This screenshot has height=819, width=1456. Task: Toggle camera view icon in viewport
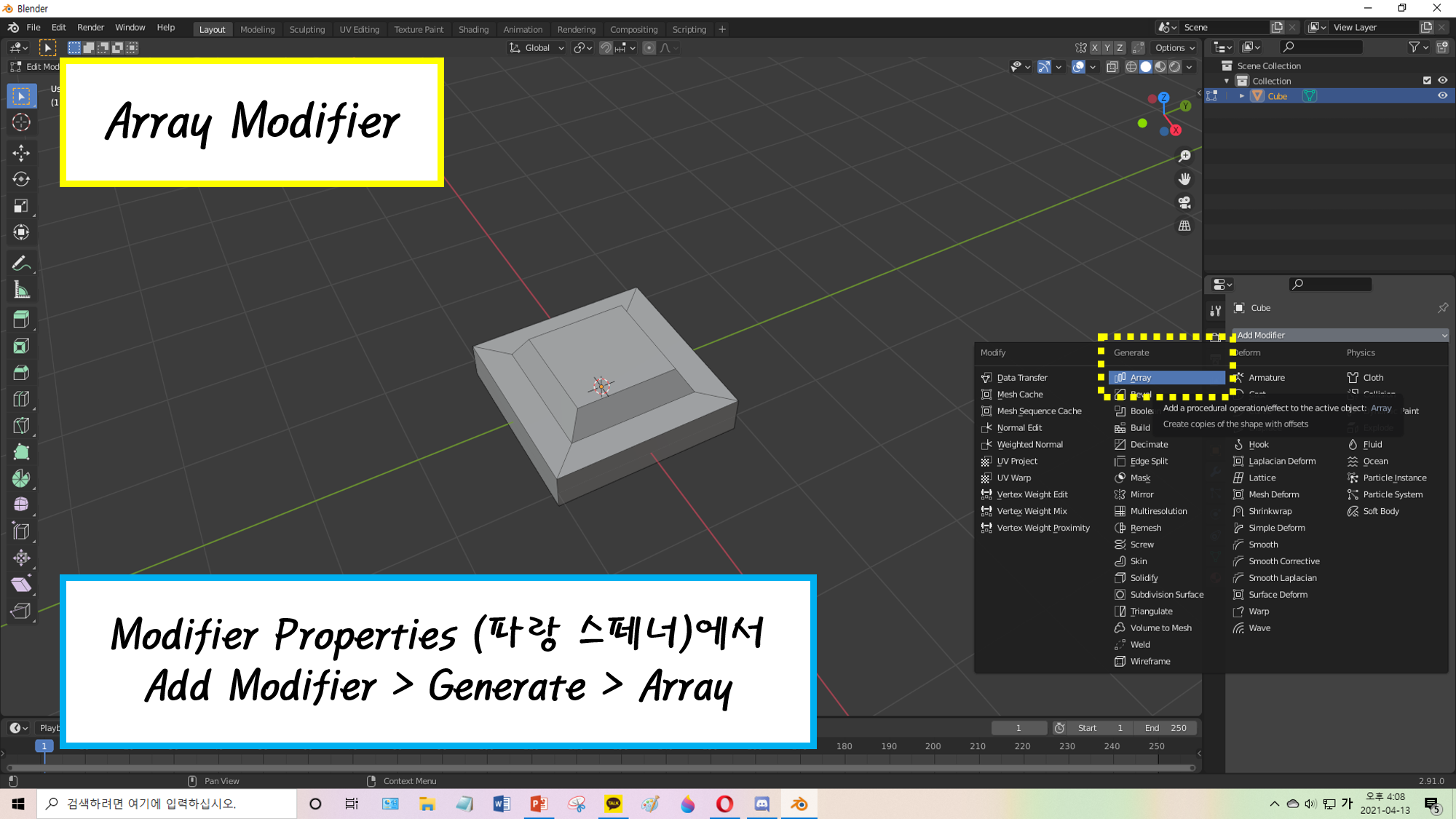pyautogui.click(x=1184, y=202)
